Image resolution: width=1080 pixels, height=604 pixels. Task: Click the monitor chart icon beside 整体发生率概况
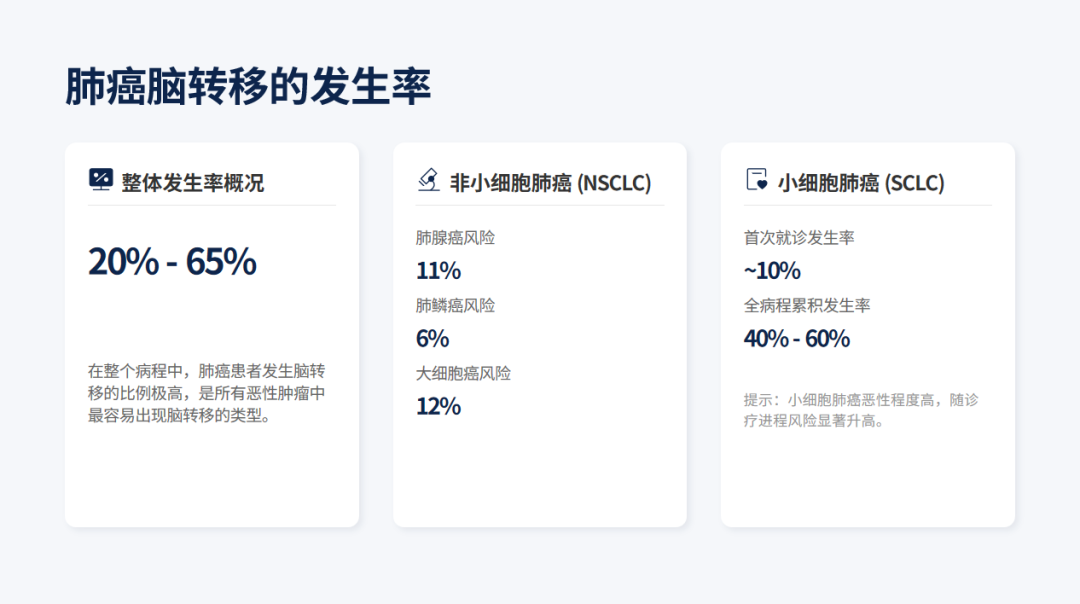[x=100, y=180]
